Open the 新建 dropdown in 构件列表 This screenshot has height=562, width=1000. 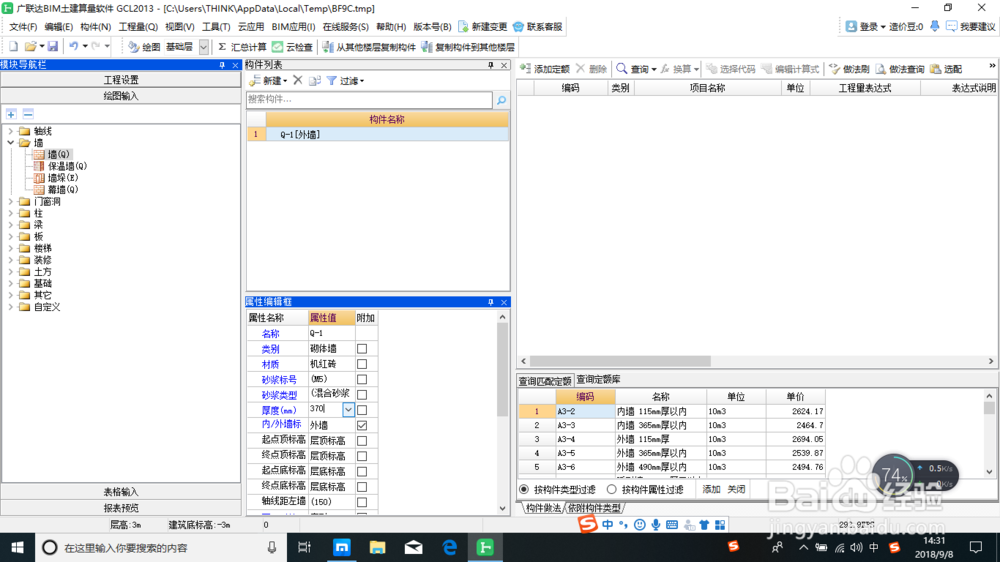point(285,81)
